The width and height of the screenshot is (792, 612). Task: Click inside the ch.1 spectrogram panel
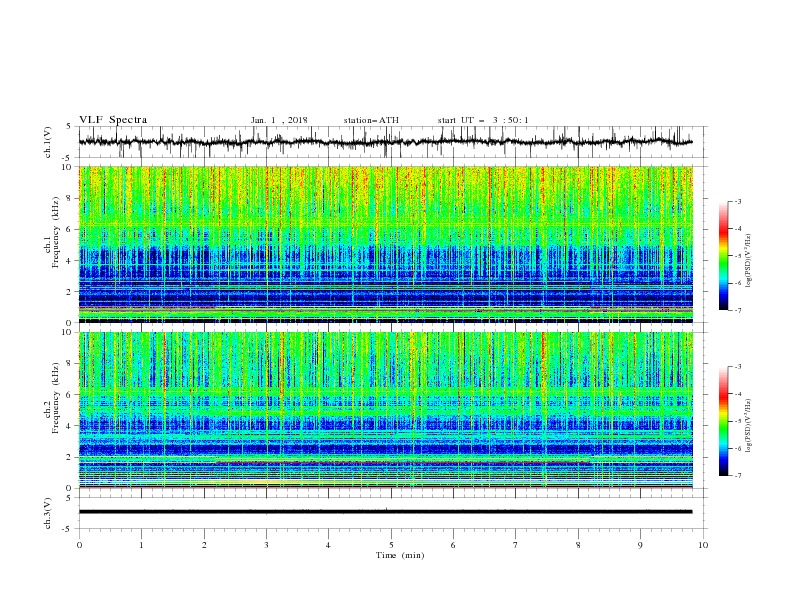point(385,244)
